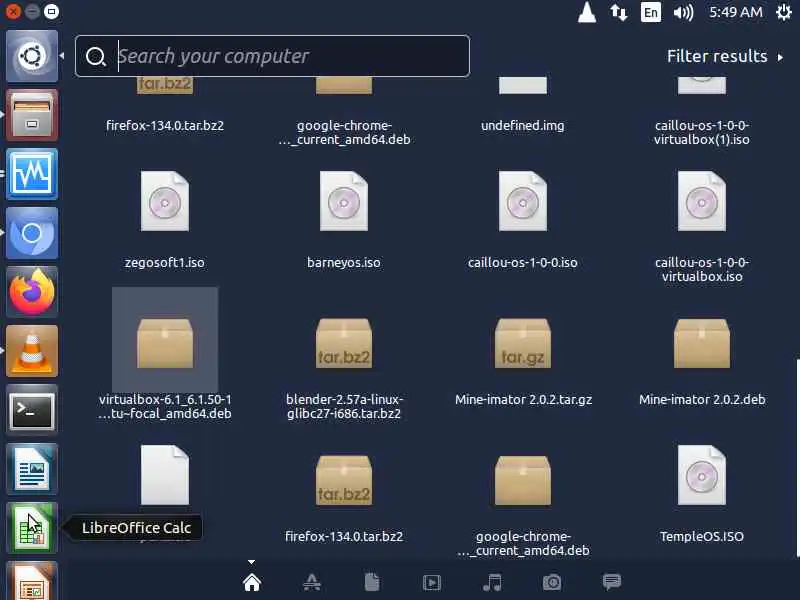This screenshot has width=800, height=600.
Task: Open network connections indicator
Action: (x=619, y=12)
